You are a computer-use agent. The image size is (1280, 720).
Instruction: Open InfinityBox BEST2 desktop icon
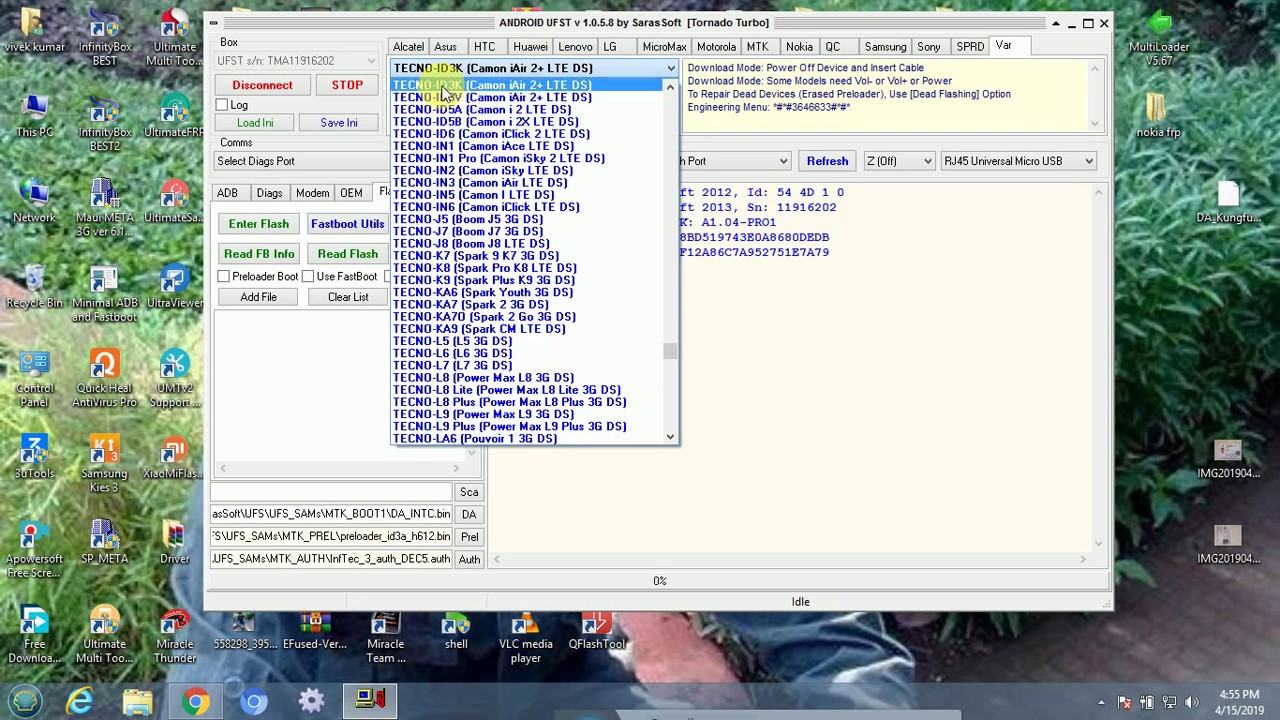coord(104,122)
